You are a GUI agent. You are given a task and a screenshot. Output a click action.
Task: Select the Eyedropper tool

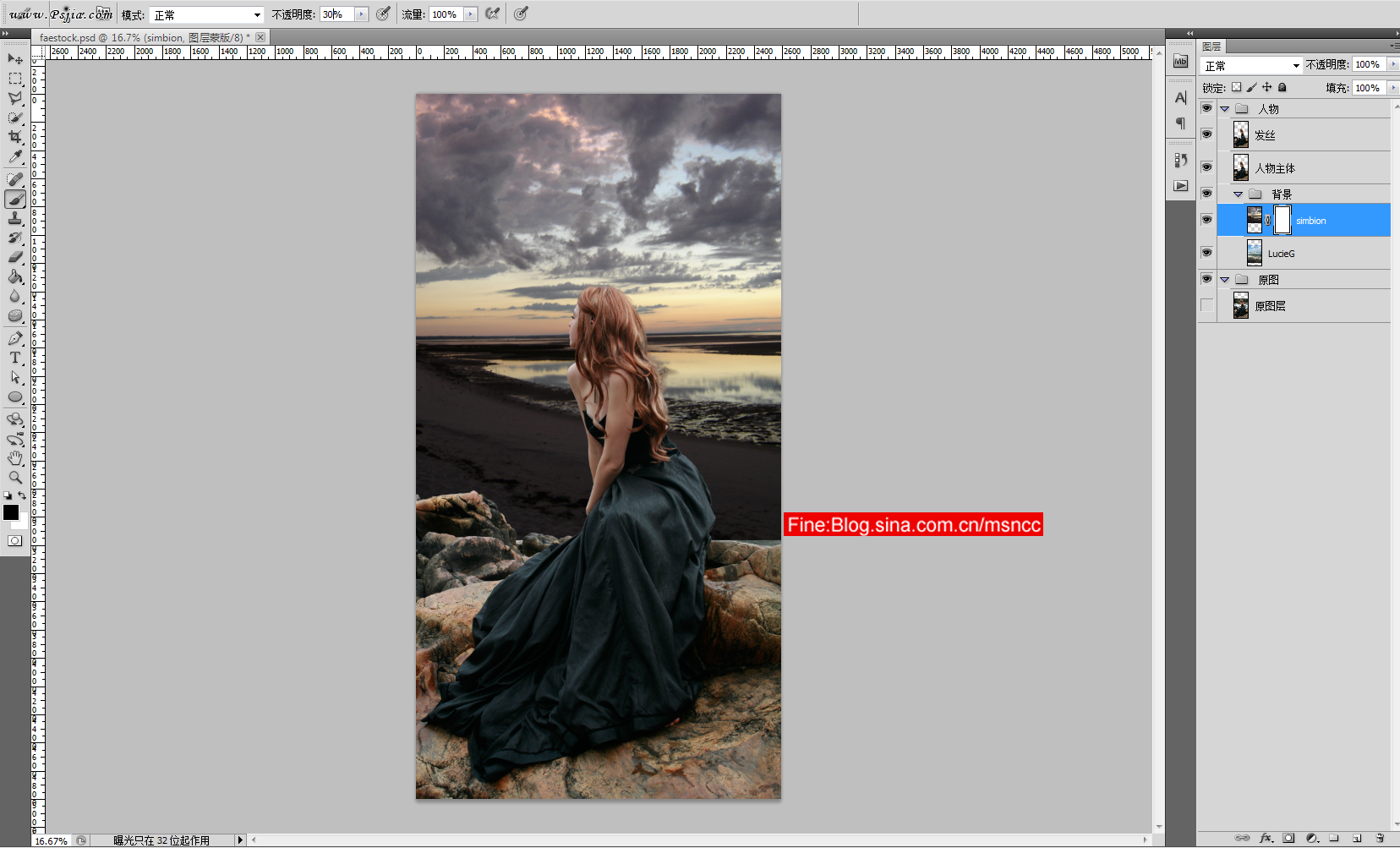click(x=15, y=157)
